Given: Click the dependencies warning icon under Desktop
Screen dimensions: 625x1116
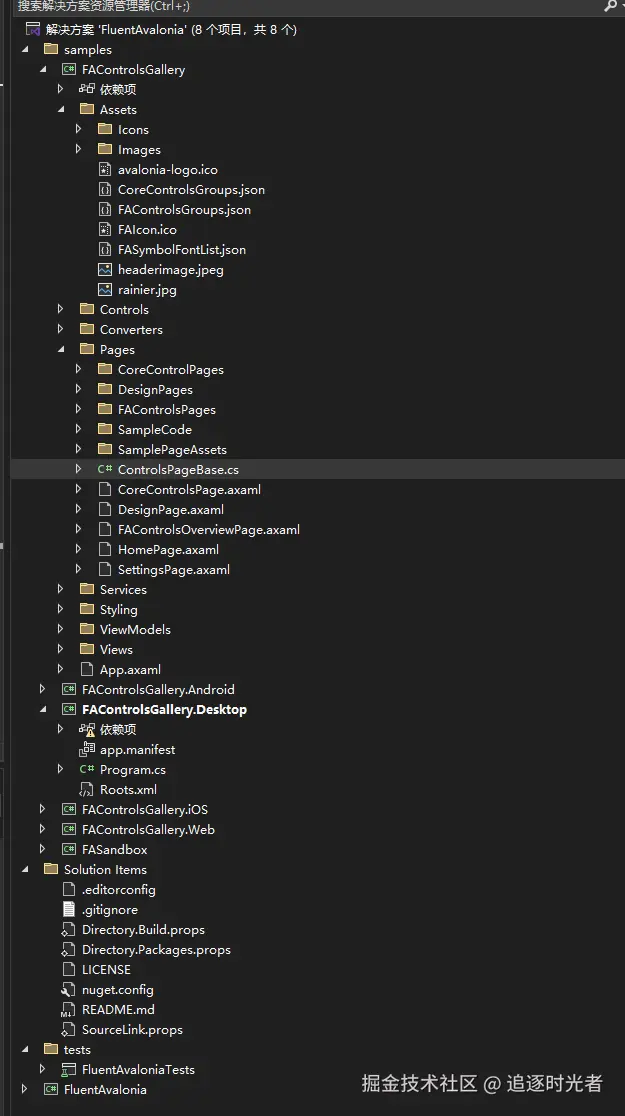Looking at the screenshot, I should (87, 730).
